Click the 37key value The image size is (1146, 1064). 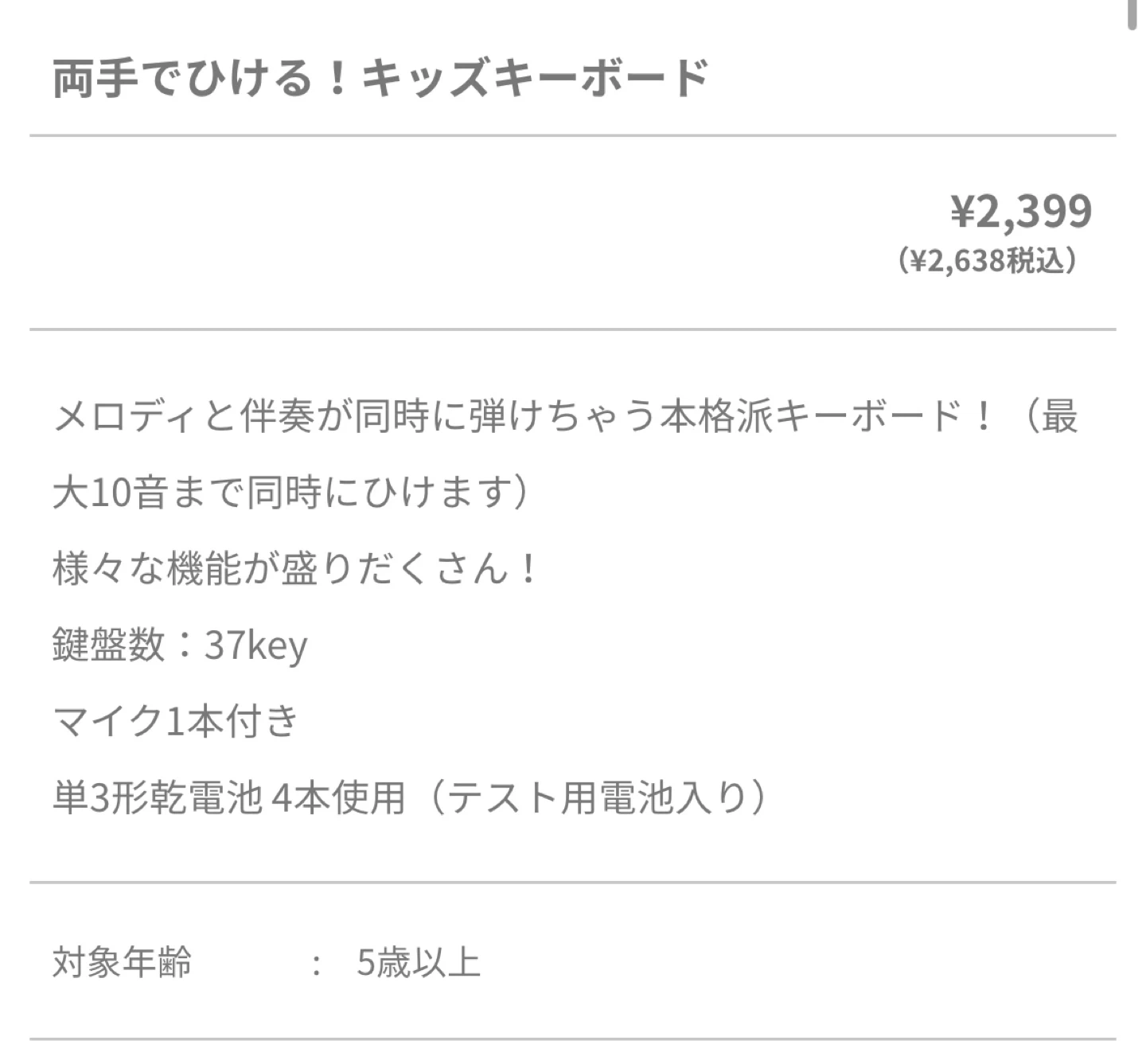click(255, 645)
